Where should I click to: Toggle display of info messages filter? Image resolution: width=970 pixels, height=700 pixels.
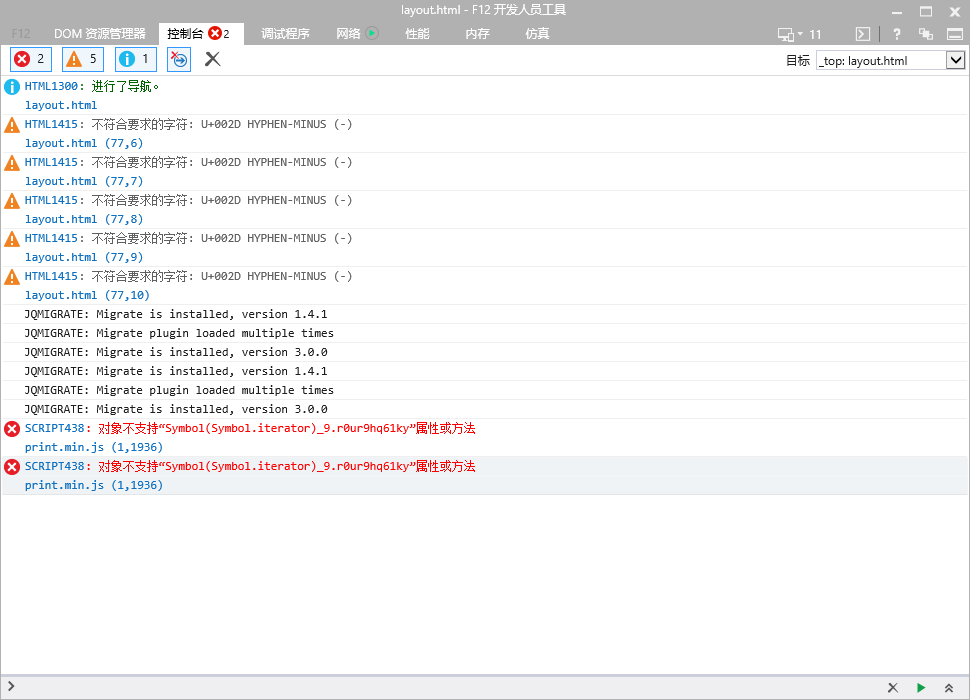click(134, 59)
